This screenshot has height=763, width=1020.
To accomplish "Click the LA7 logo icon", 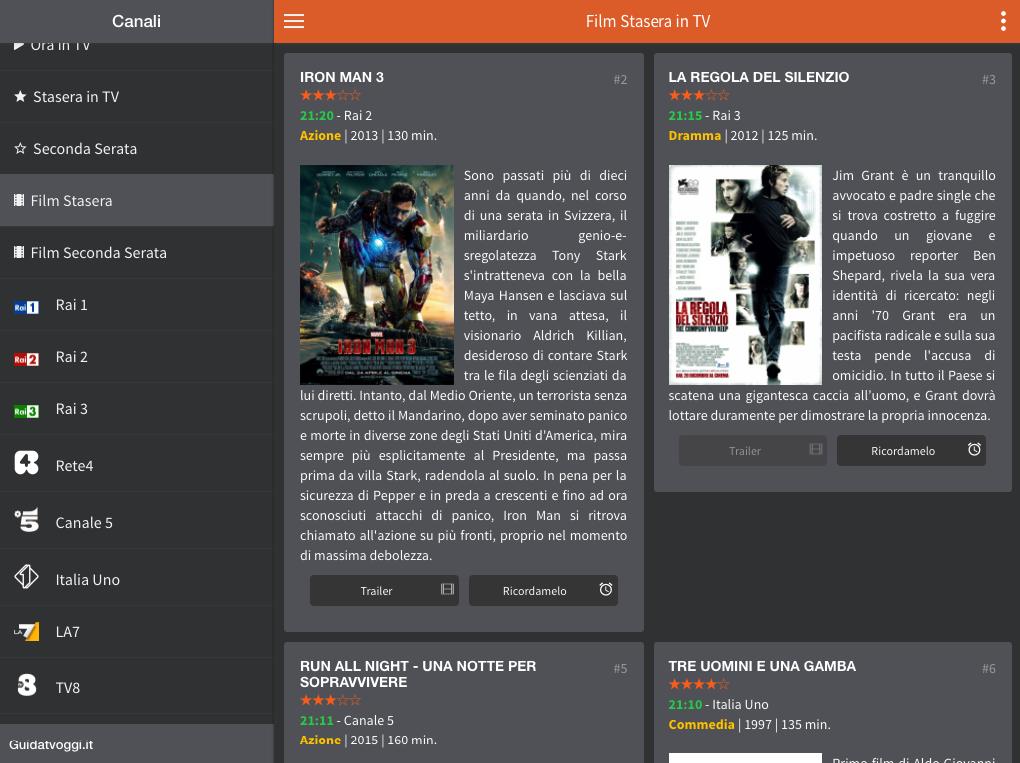I will (x=27, y=632).
